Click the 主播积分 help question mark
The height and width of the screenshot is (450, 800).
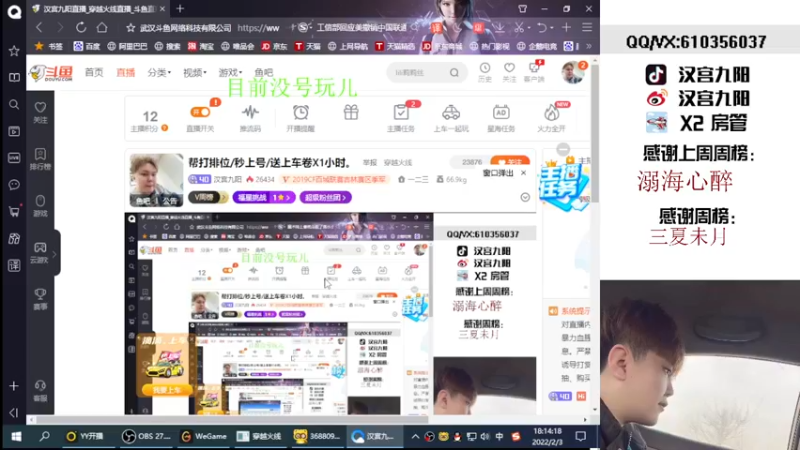164,128
